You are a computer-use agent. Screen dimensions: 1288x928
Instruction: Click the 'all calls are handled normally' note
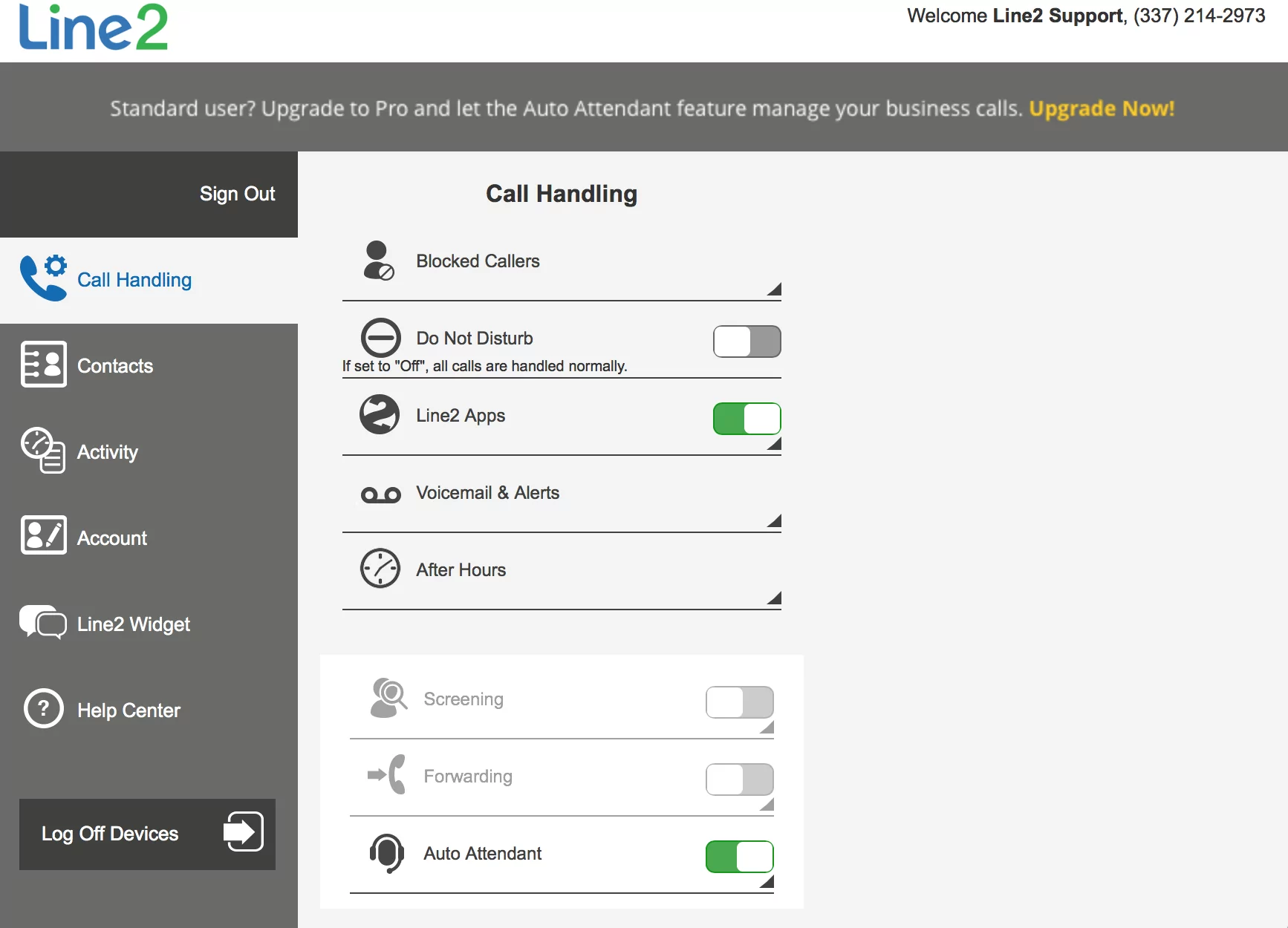(x=484, y=366)
